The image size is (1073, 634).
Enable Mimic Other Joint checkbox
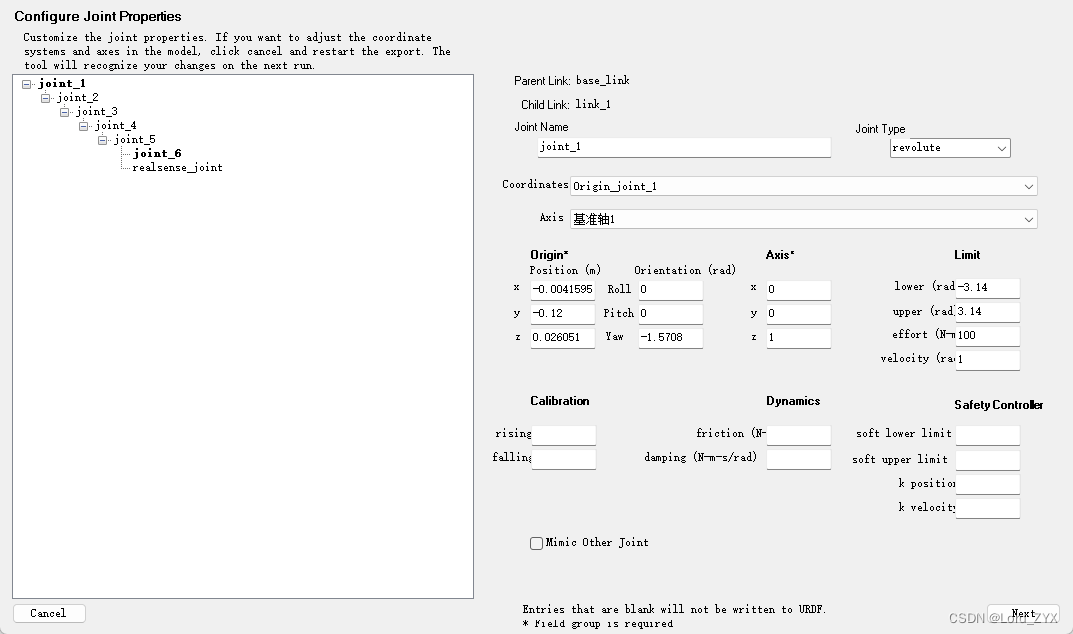pos(536,543)
